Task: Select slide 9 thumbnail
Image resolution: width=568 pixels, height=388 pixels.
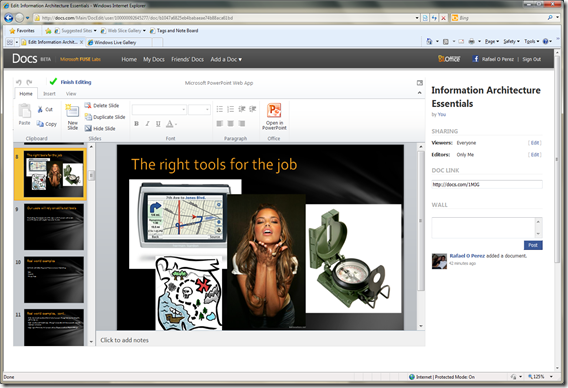Action: click(x=54, y=227)
